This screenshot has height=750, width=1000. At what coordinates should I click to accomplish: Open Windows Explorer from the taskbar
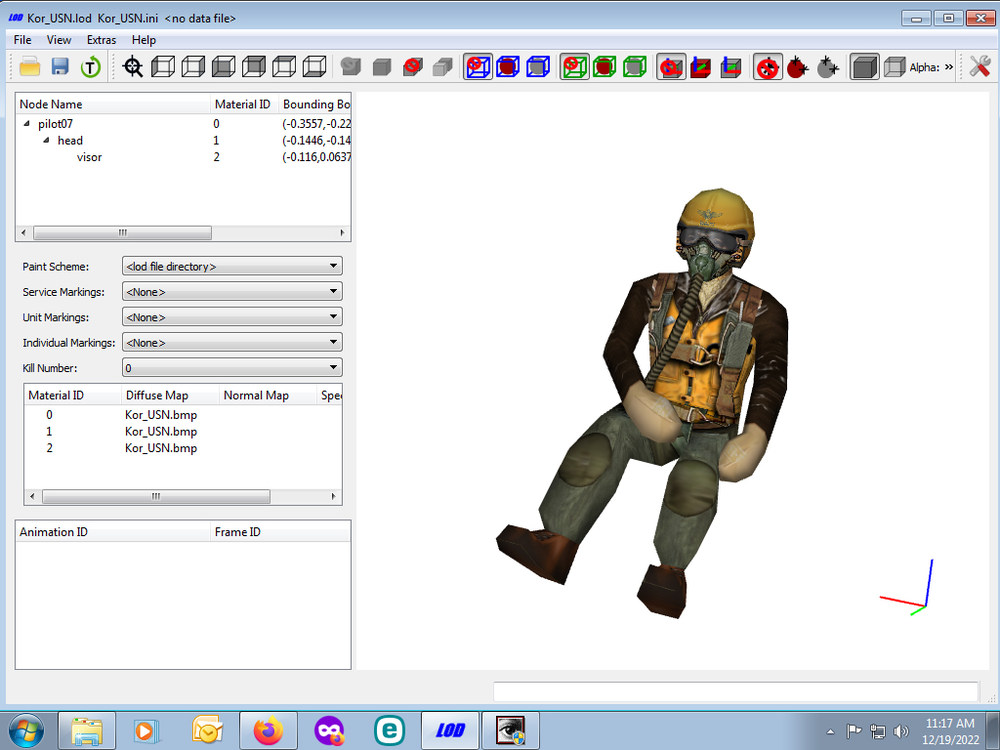pyautogui.click(x=87, y=731)
